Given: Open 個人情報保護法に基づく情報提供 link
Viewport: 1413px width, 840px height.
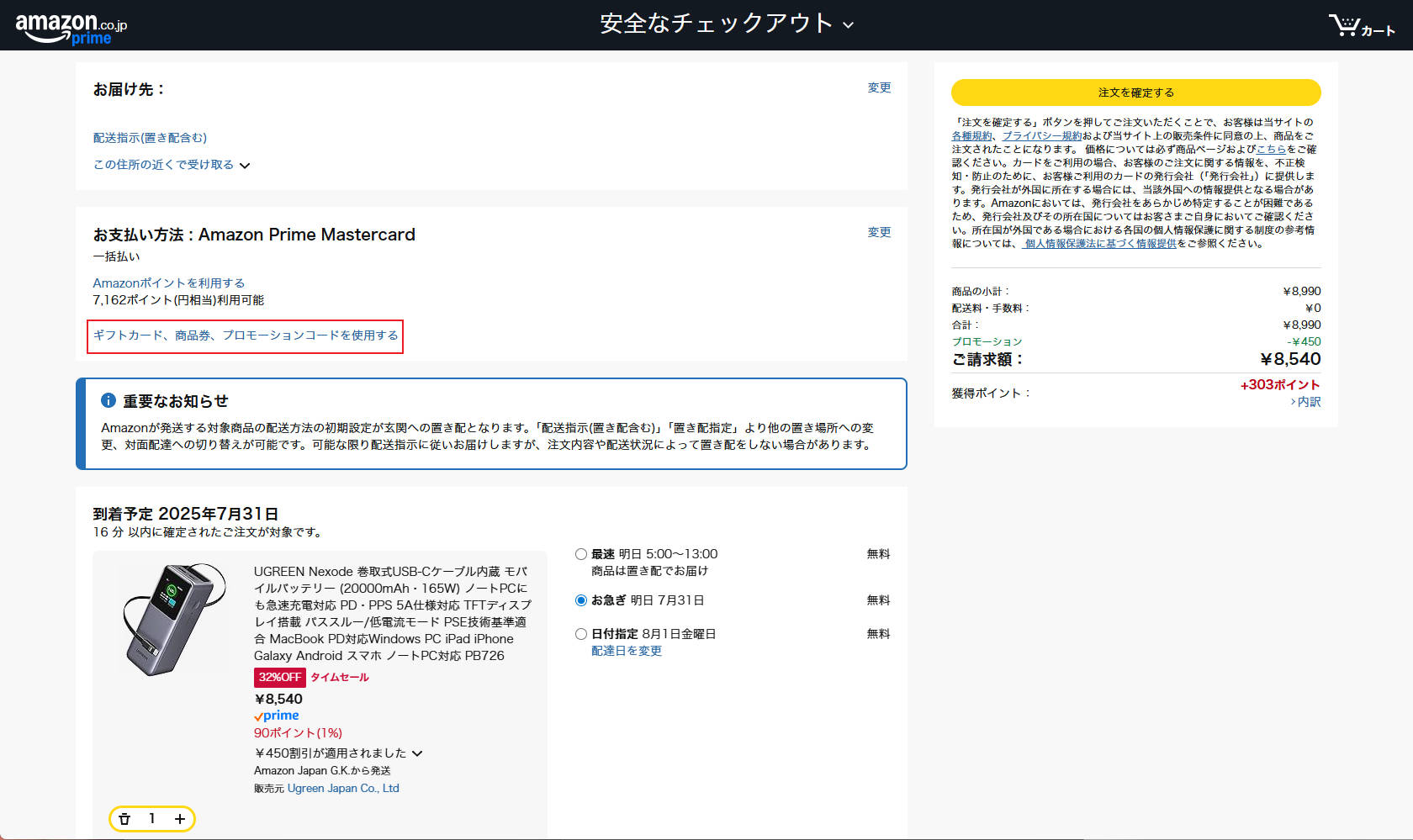Looking at the screenshot, I should 1100,244.
